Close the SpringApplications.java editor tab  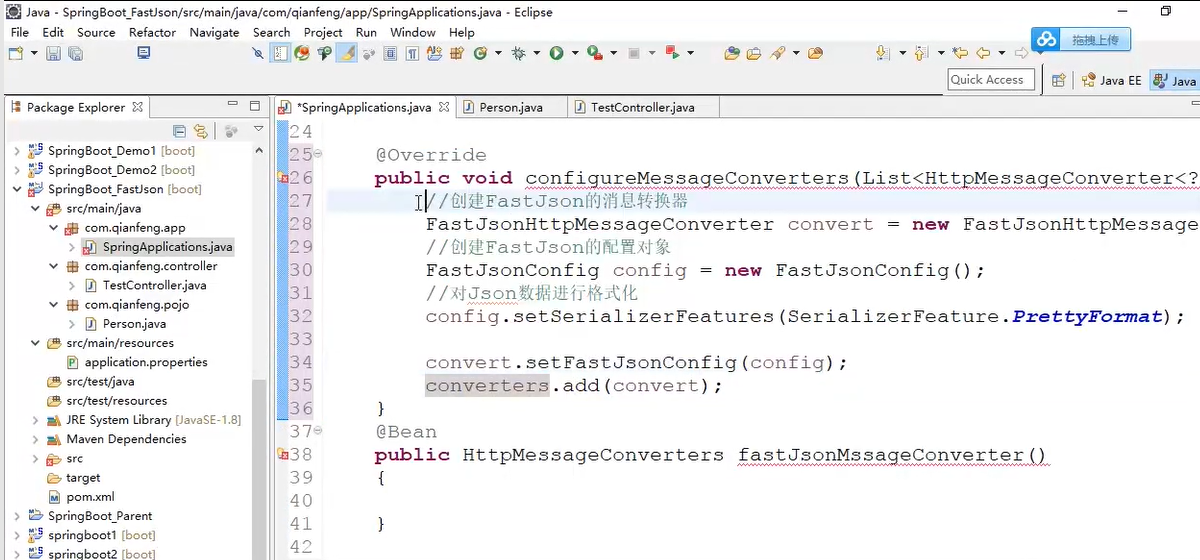coord(444,107)
